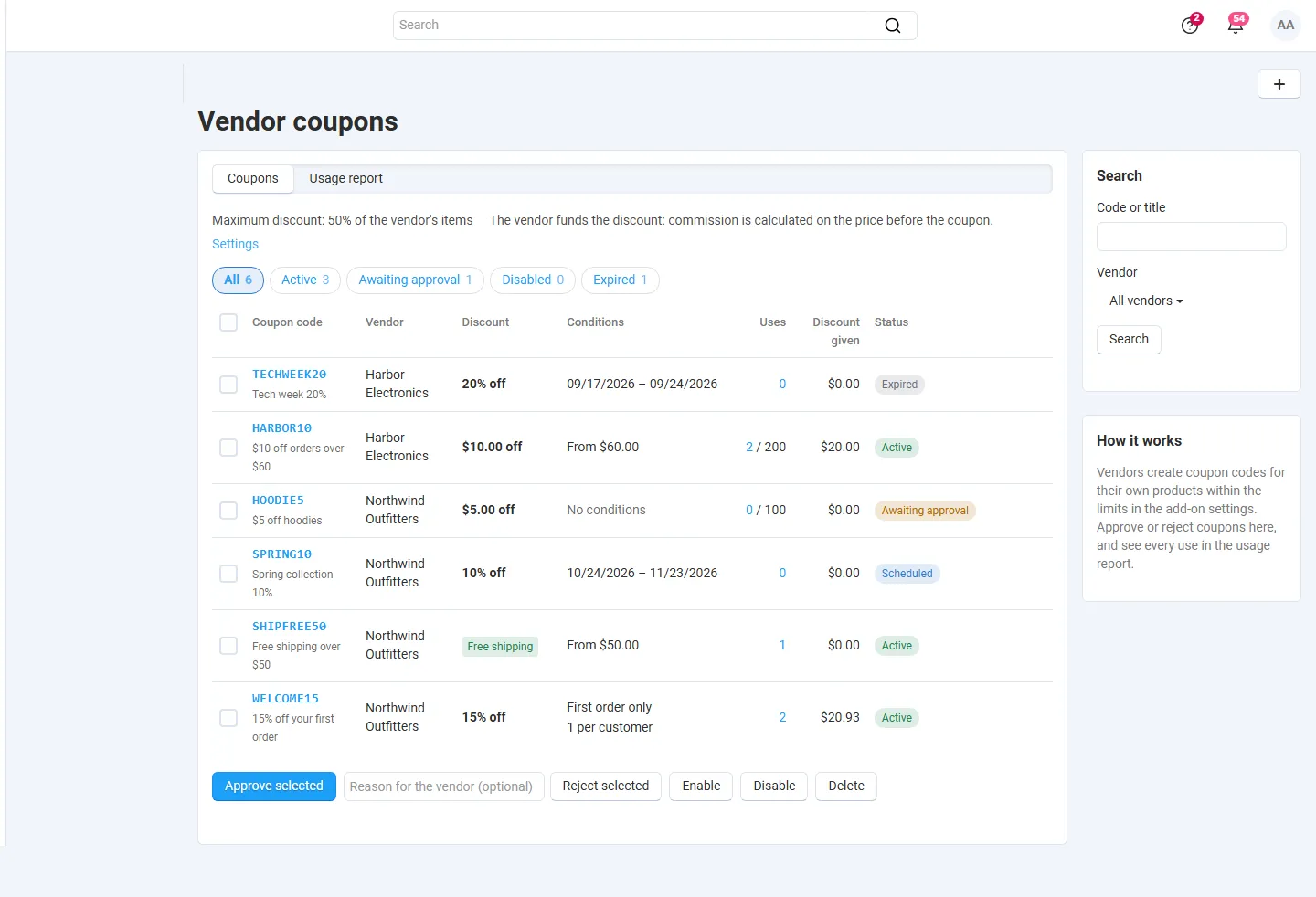Open the Settings link

point(235,244)
